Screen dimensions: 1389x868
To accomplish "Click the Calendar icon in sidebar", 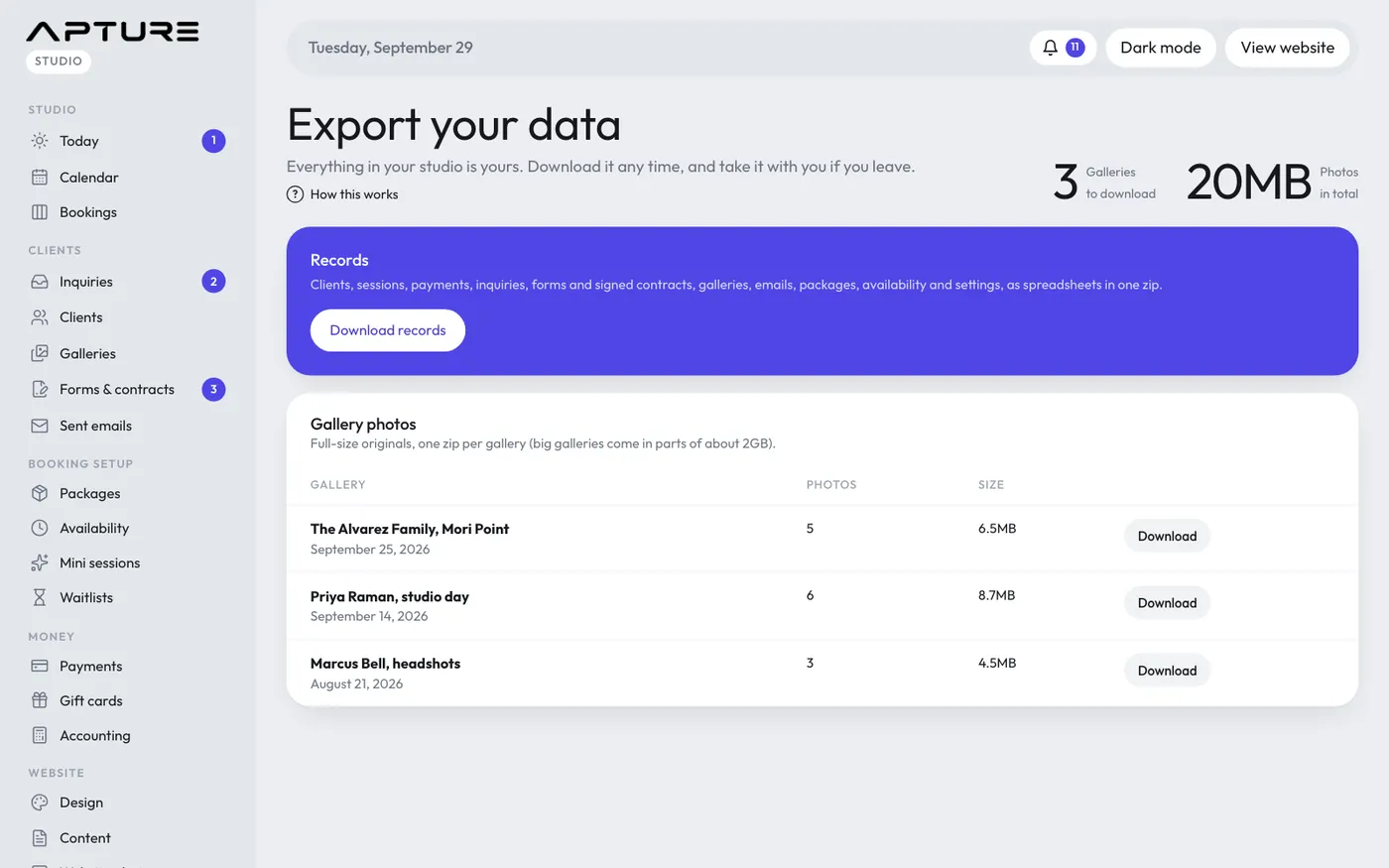I will click(40, 178).
